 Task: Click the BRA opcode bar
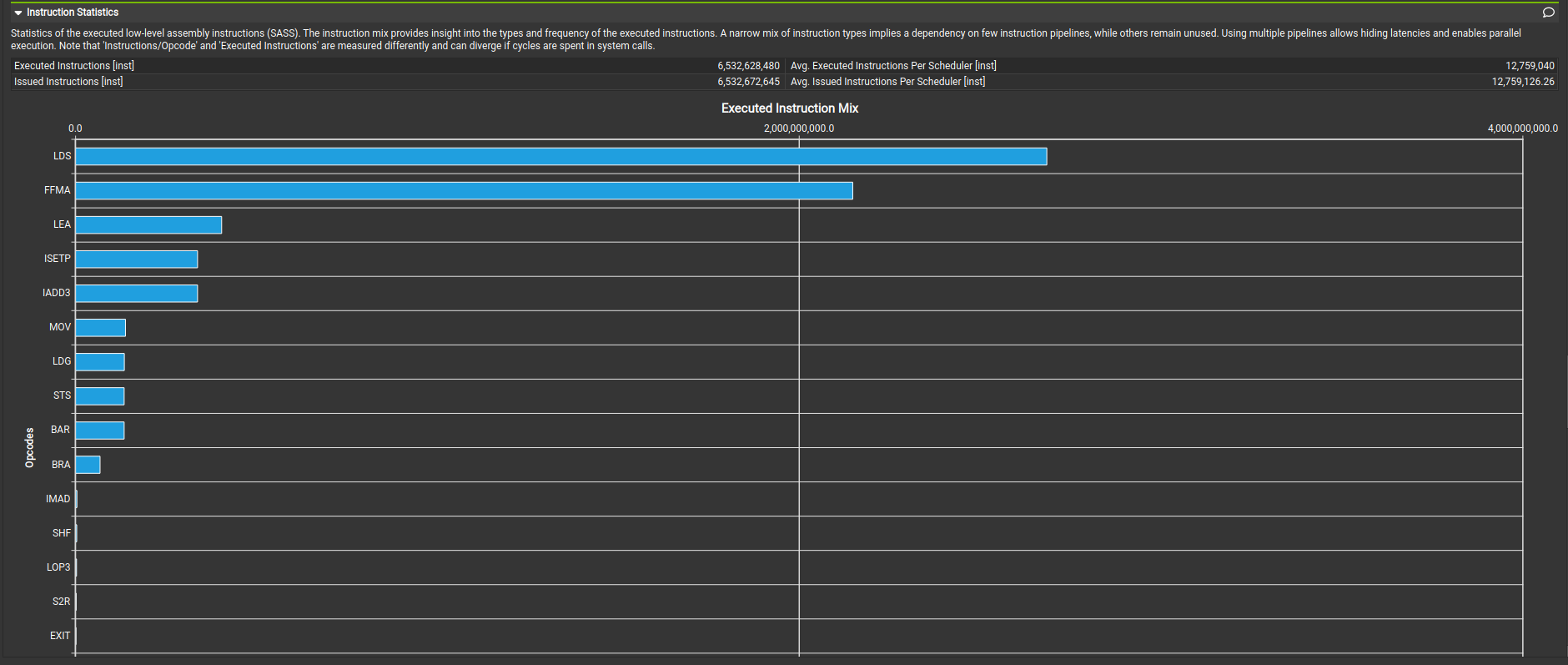coord(88,465)
